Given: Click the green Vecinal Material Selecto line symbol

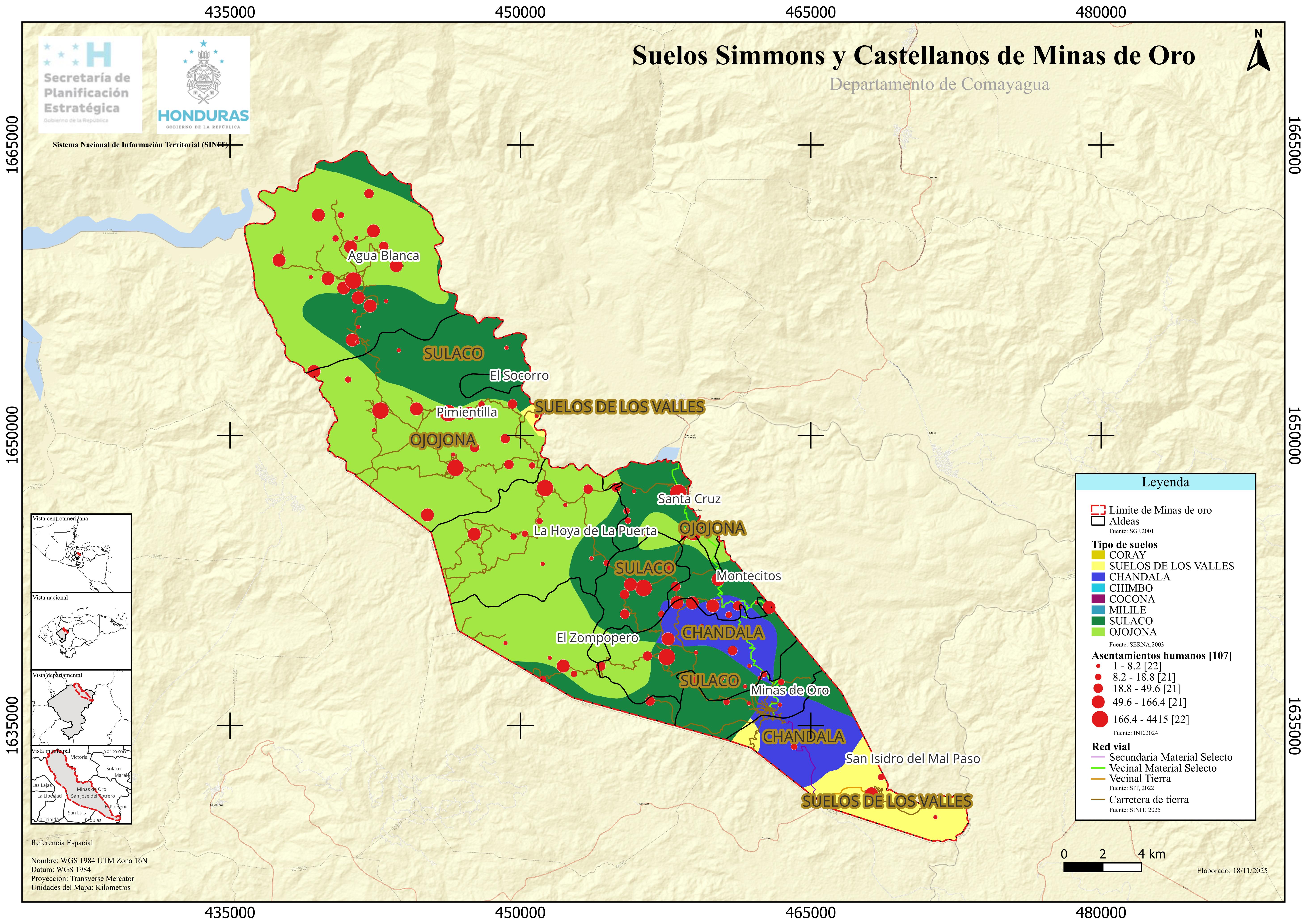Looking at the screenshot, I should pos(1098,768).
